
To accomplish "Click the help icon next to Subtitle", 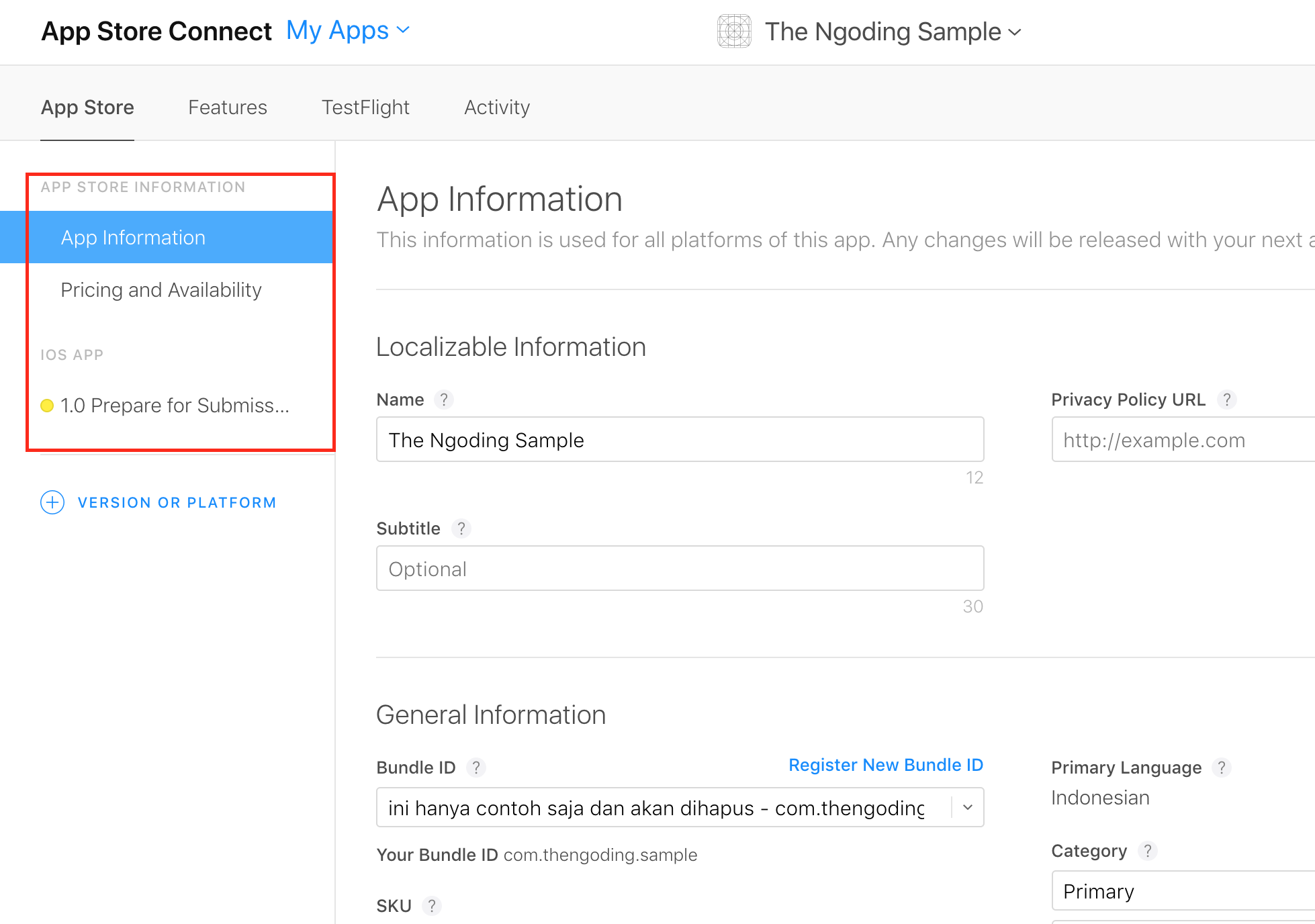I will (x=461, y=528).
